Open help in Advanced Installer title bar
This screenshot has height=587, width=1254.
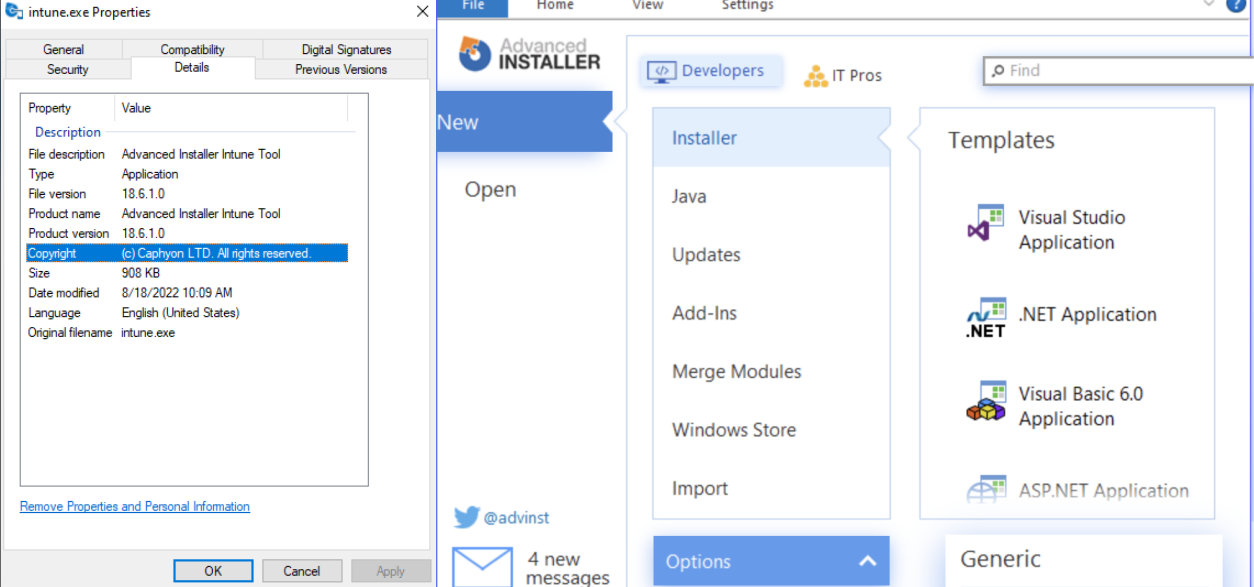click(1236, 4)
